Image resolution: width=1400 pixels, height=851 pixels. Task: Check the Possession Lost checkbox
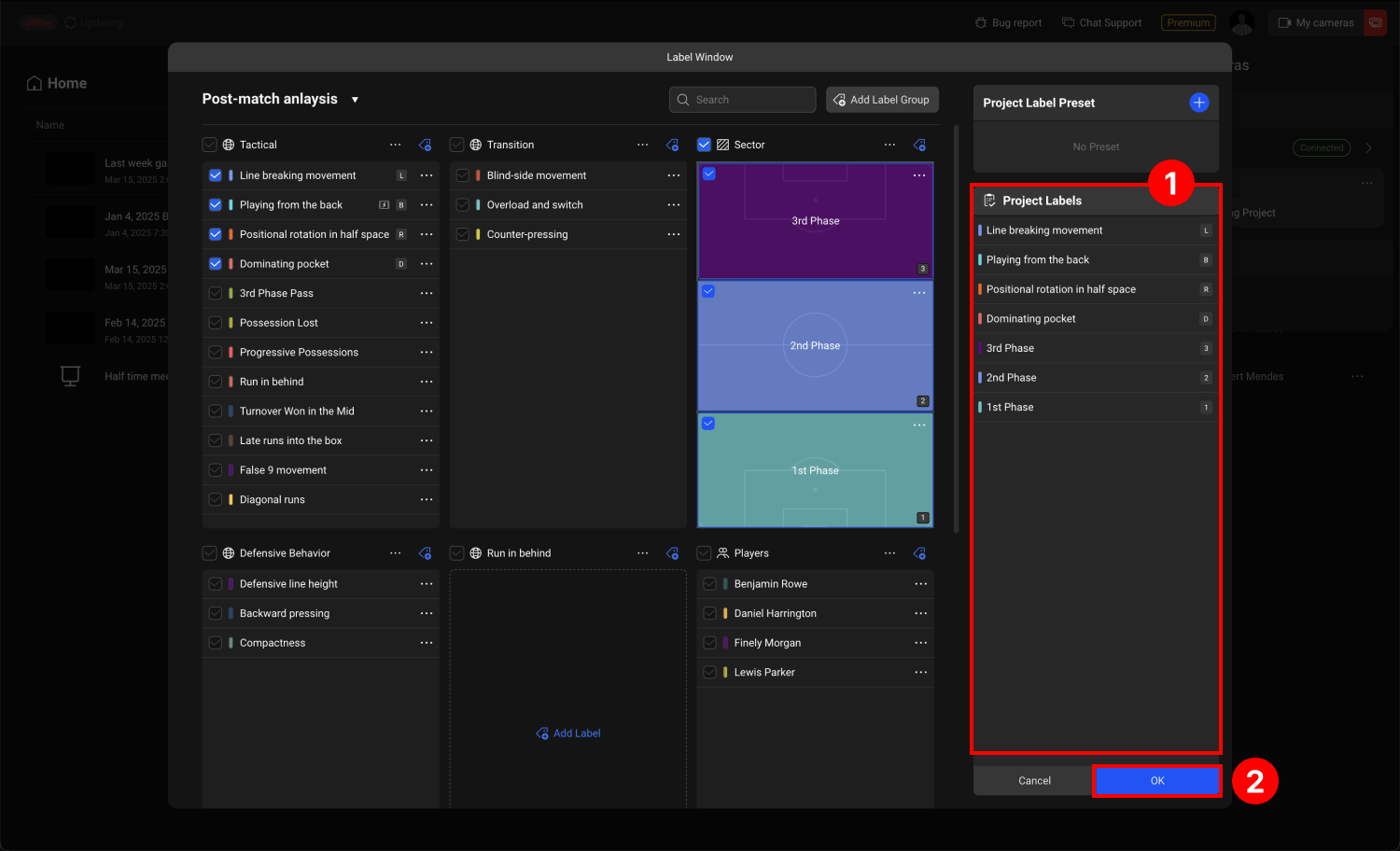(216, 323)
